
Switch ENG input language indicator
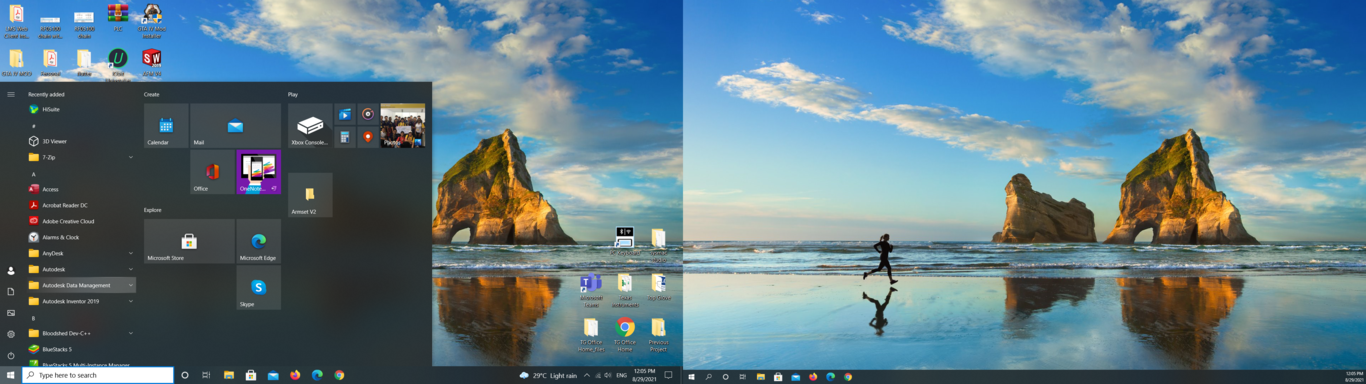point(621,375)
